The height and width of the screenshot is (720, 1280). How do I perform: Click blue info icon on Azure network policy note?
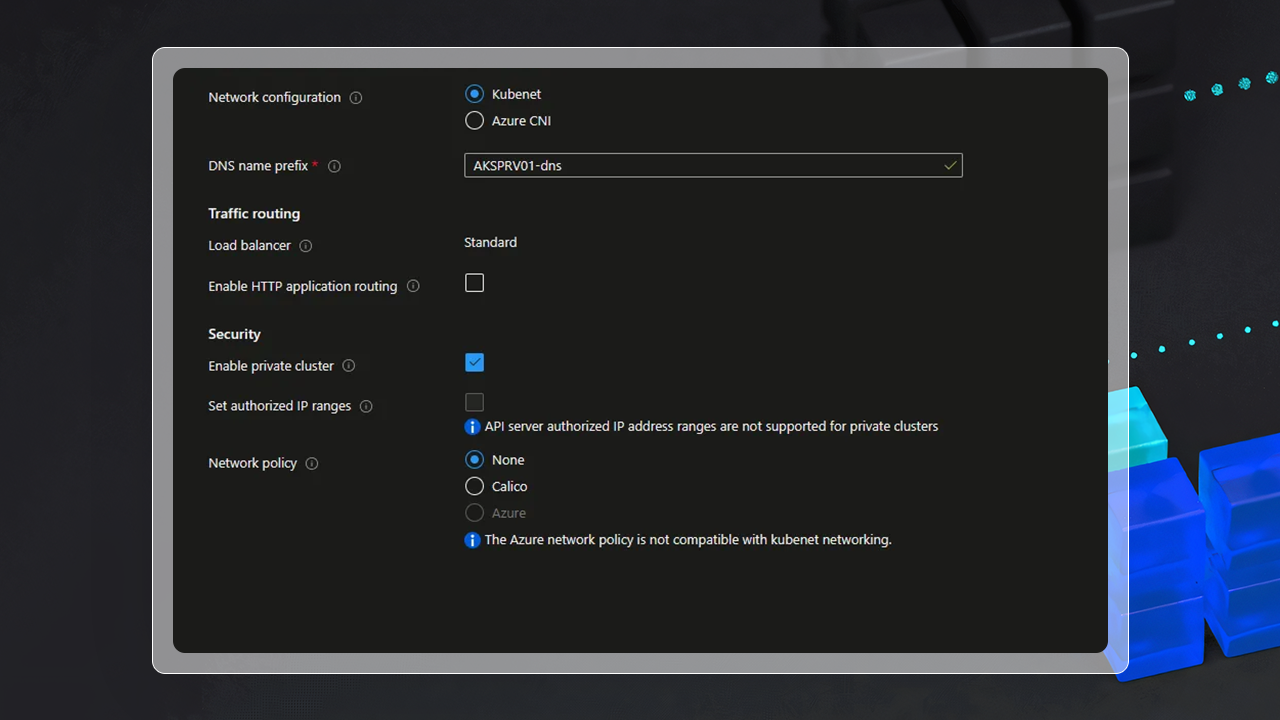coord(473,540)
